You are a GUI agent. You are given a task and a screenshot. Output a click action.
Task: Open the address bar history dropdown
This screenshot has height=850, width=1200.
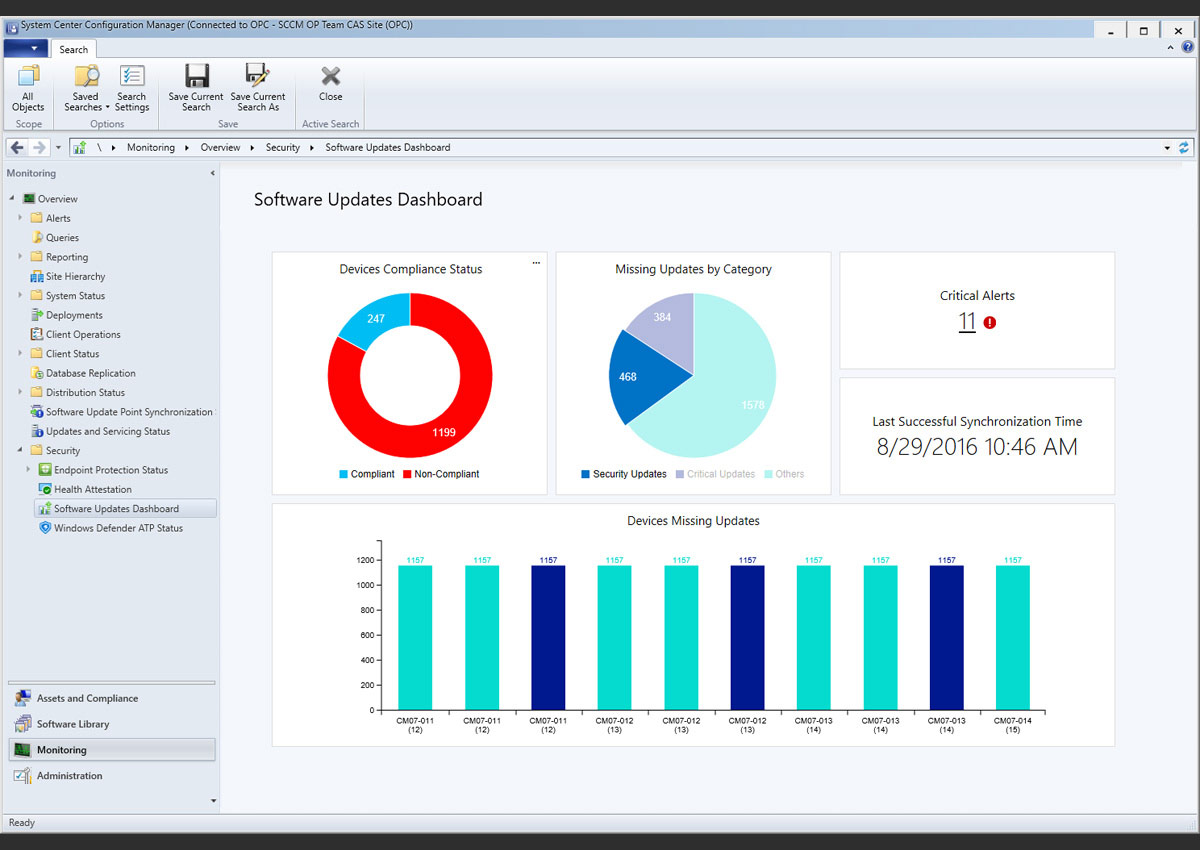pyautogui.click(x=1167, y=148)
